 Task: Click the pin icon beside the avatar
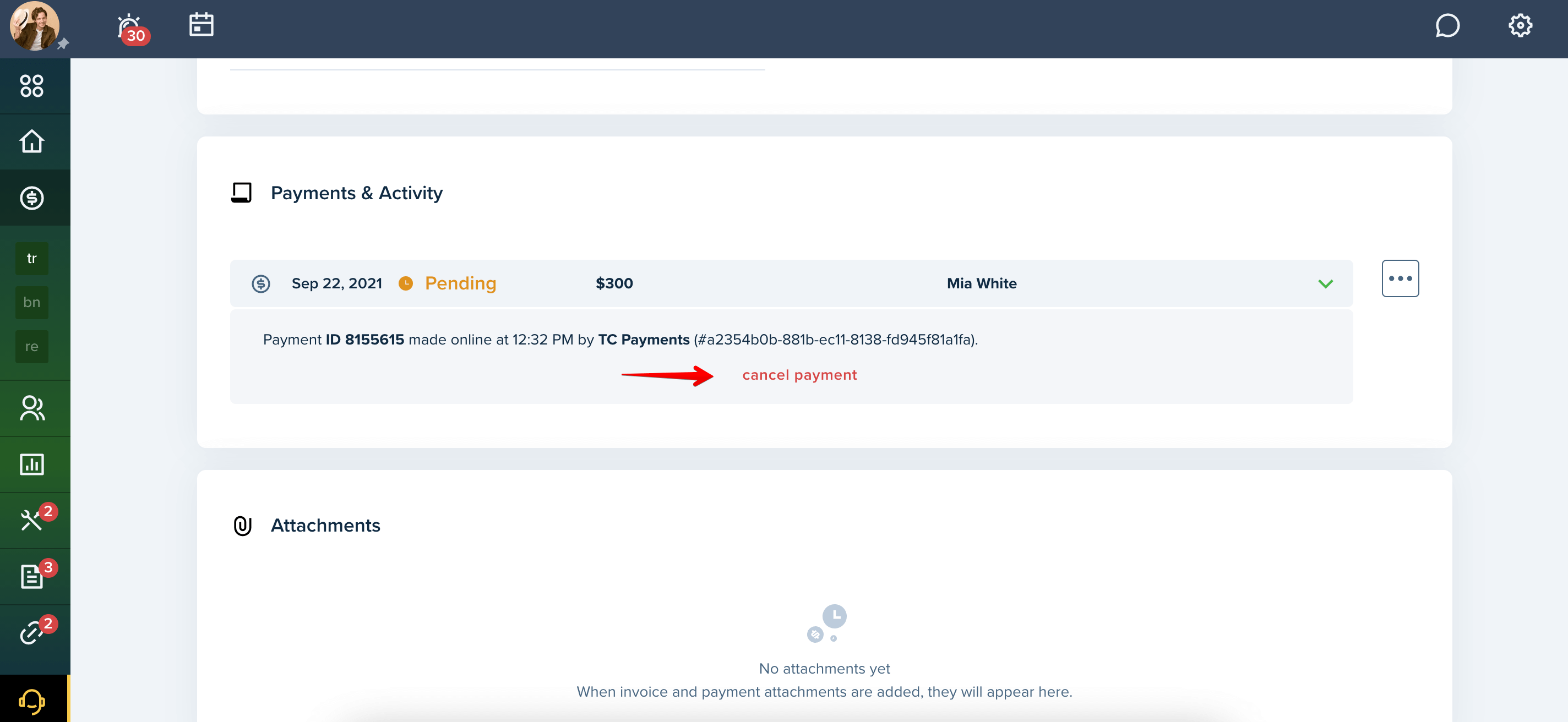coord(63,44)
